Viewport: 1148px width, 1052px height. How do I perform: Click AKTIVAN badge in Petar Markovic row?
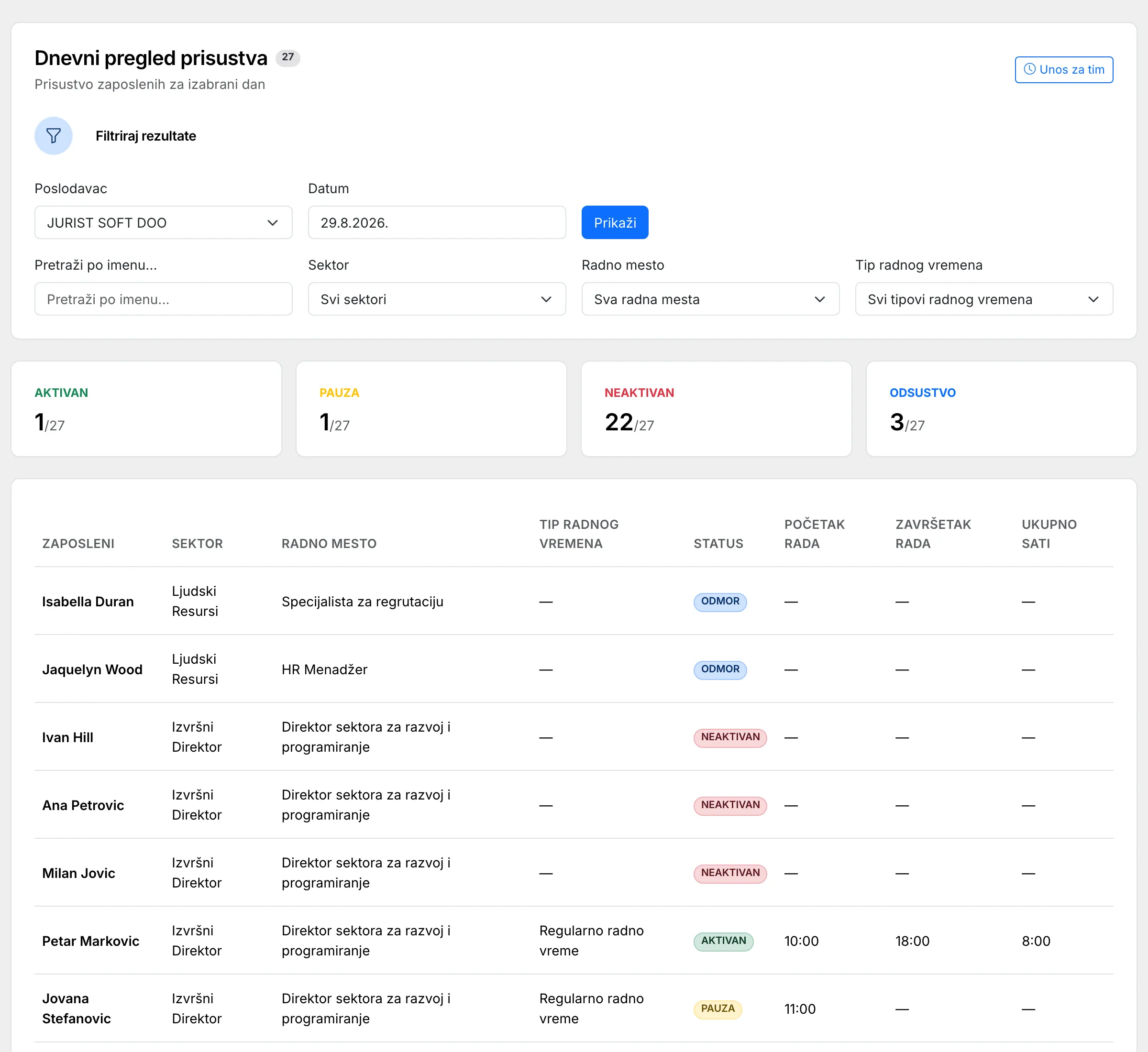723,941
